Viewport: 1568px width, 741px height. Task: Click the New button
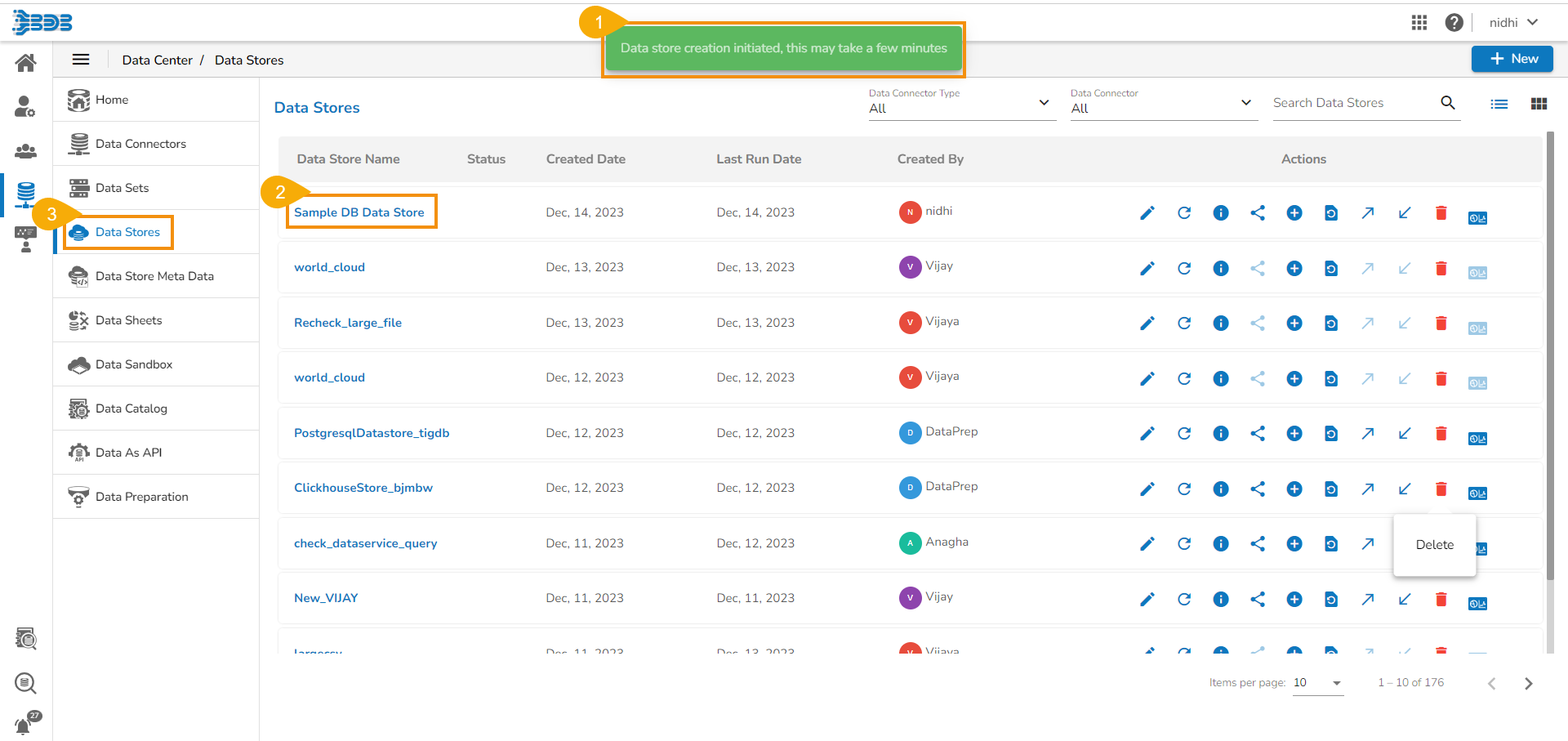pyautogui.click(x=1512, y=59)
